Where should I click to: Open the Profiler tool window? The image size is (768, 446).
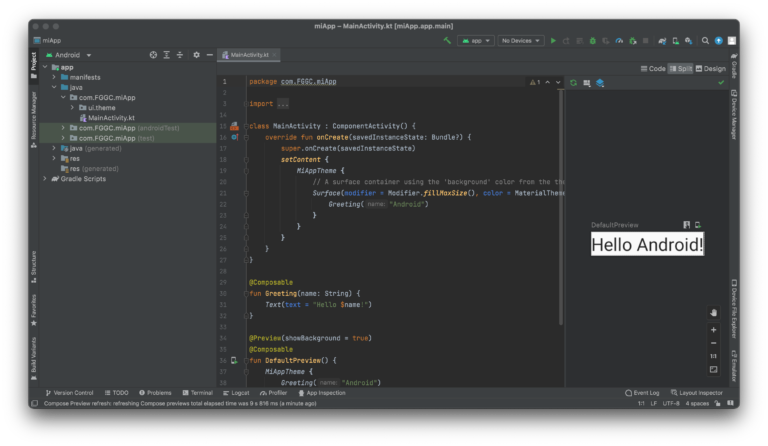coord(273,393)
